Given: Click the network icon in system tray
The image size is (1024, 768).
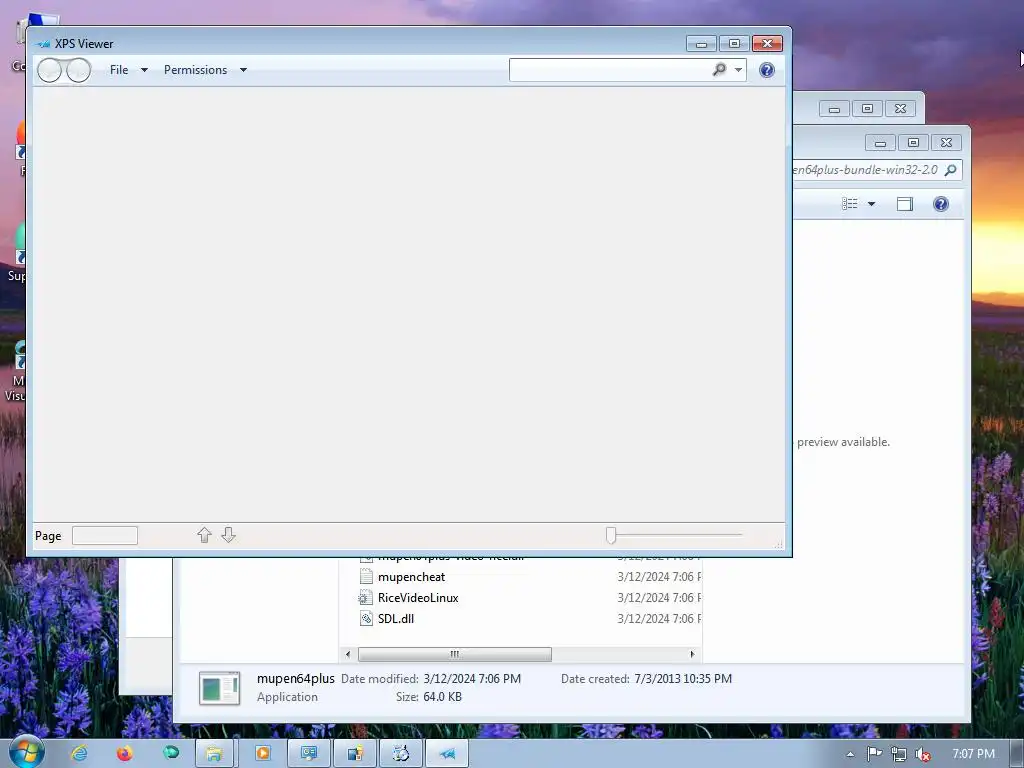Looking at the screenshot, I should 899,754.
